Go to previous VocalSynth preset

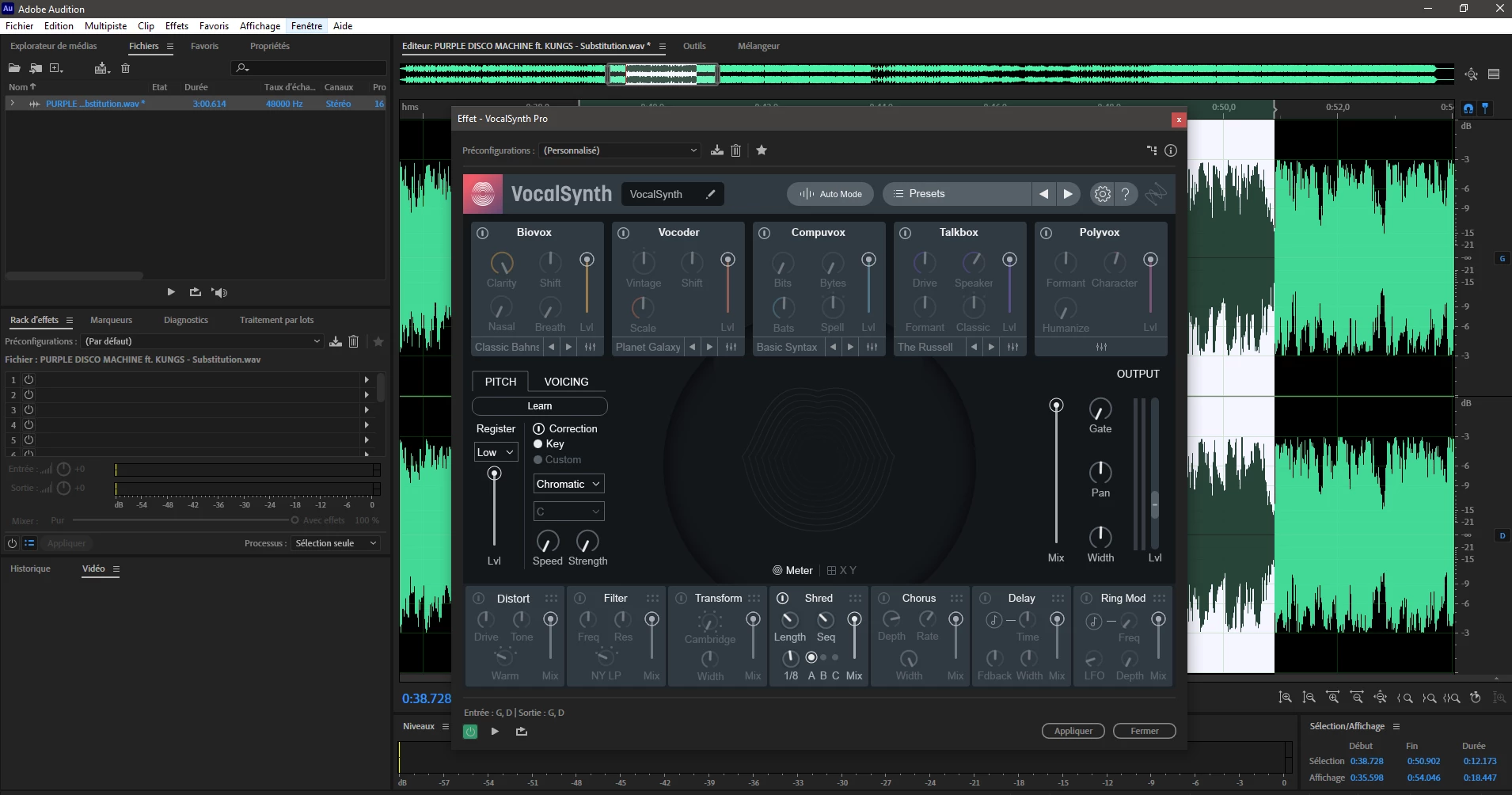[1043, 194]
